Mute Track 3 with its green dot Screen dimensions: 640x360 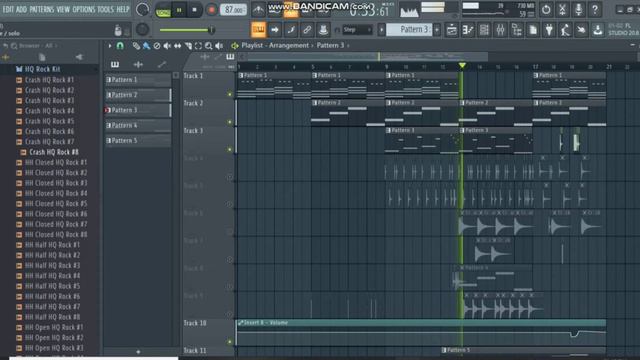[x=230, y=149]
